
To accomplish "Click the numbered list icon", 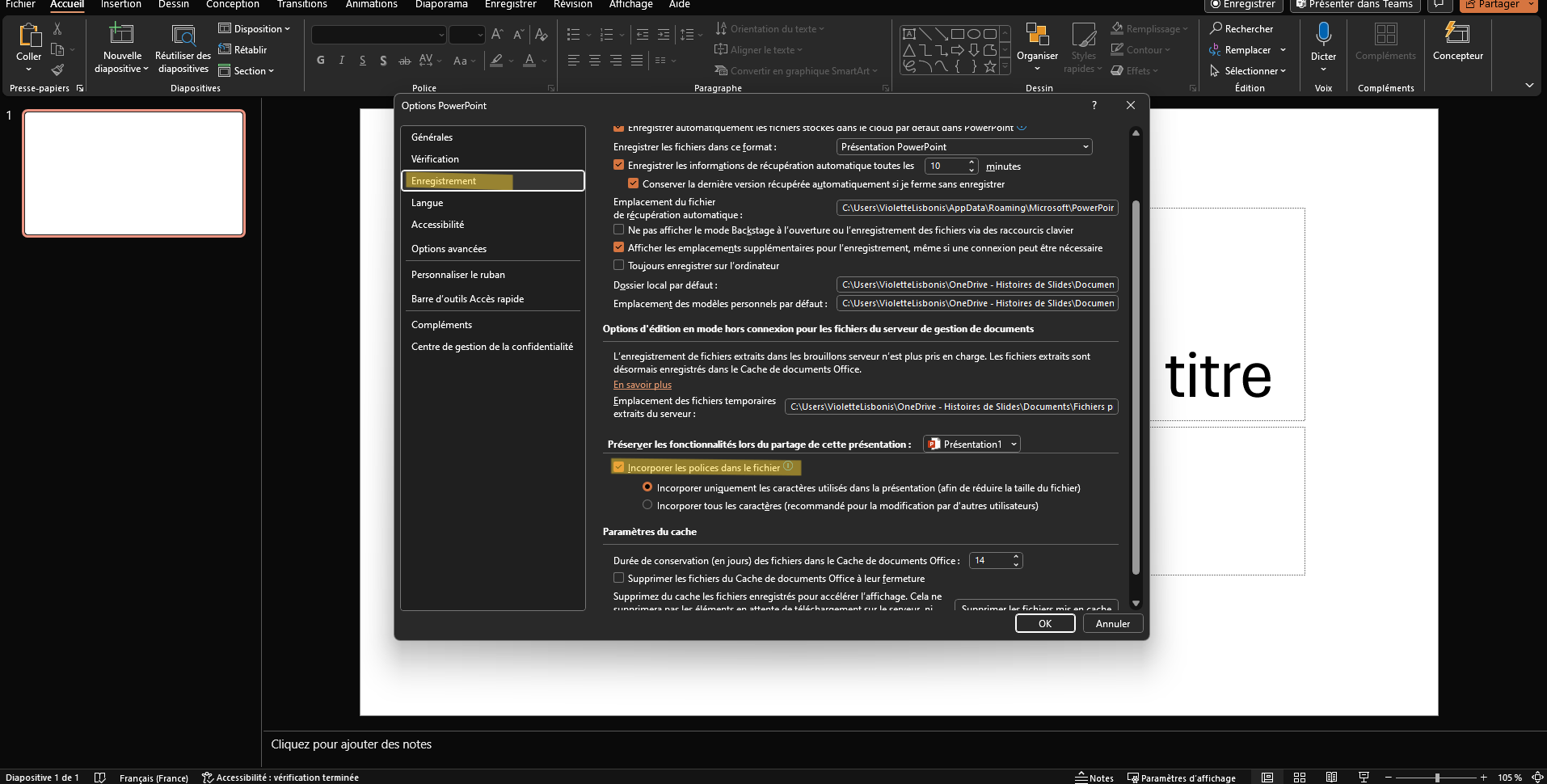I will pos(606,34).
